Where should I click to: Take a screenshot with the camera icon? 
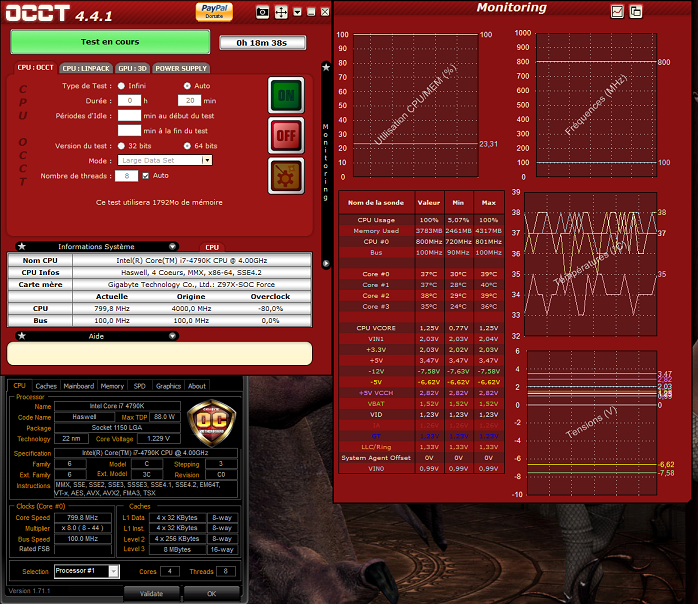click(263, 12)
